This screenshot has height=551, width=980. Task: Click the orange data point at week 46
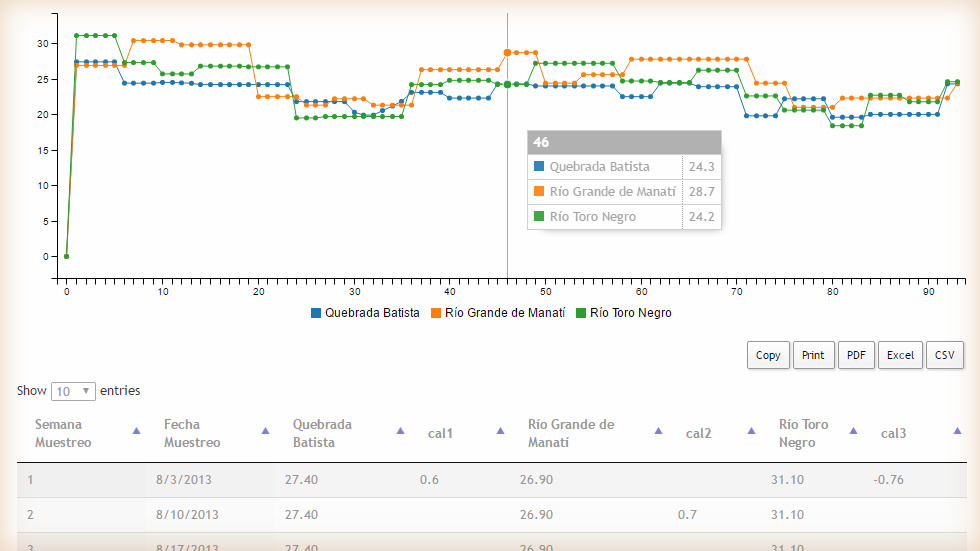tap(508, 52)
